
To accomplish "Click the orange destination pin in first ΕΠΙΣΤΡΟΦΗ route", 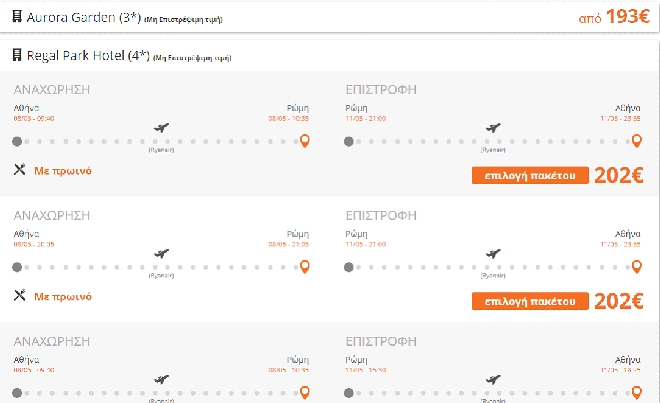I will [x=634, y=141].
